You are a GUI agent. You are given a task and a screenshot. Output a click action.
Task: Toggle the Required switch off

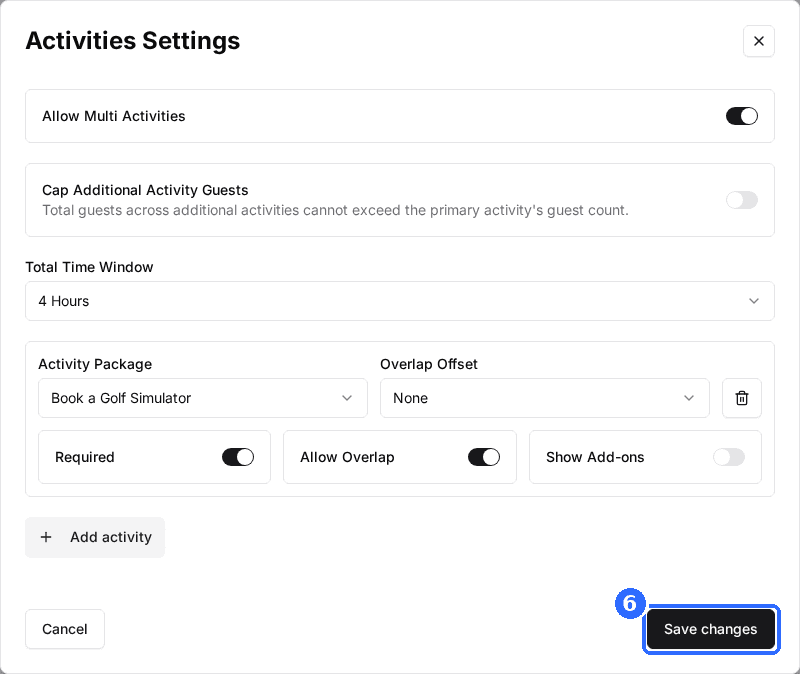point(238,457)
